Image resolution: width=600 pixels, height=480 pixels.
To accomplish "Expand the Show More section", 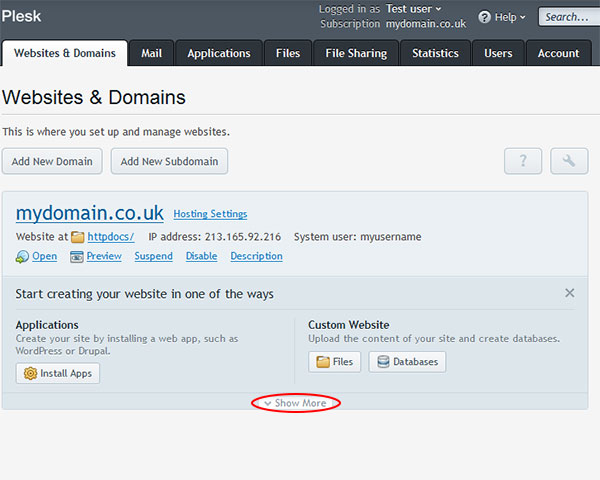I will pyautogui.click(x=295, y=403).
